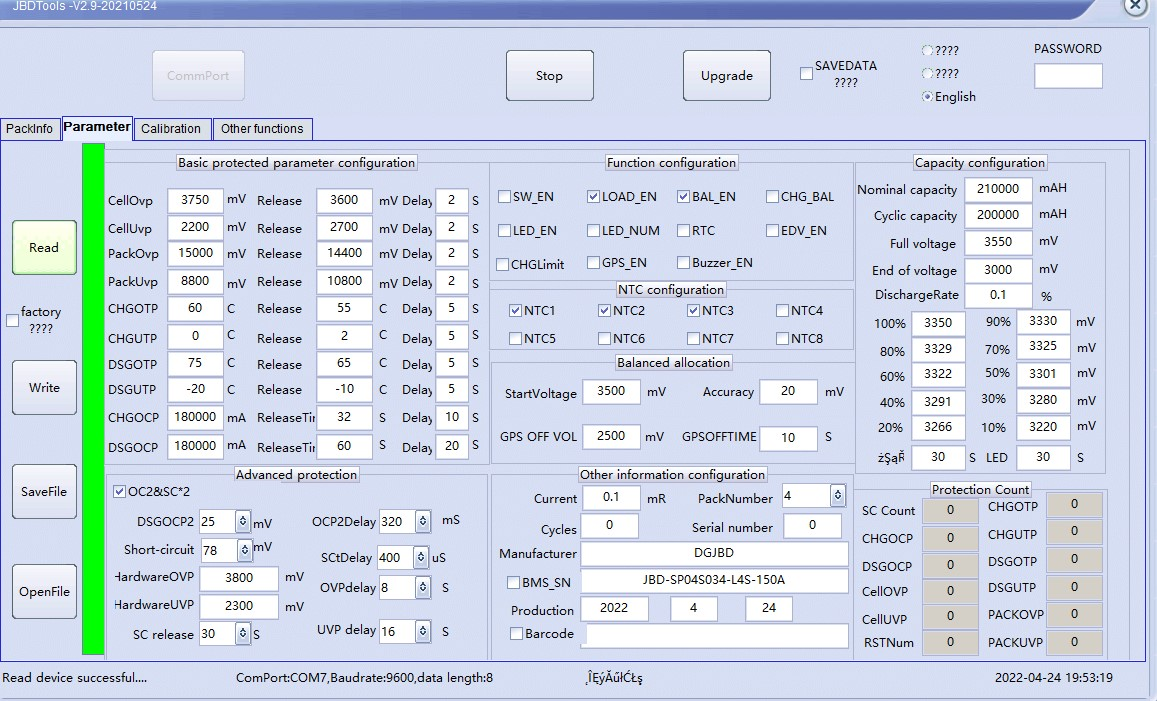Select the English language radio button
The height and width of the screenshot is (701, 1157).
click(927, 97)
